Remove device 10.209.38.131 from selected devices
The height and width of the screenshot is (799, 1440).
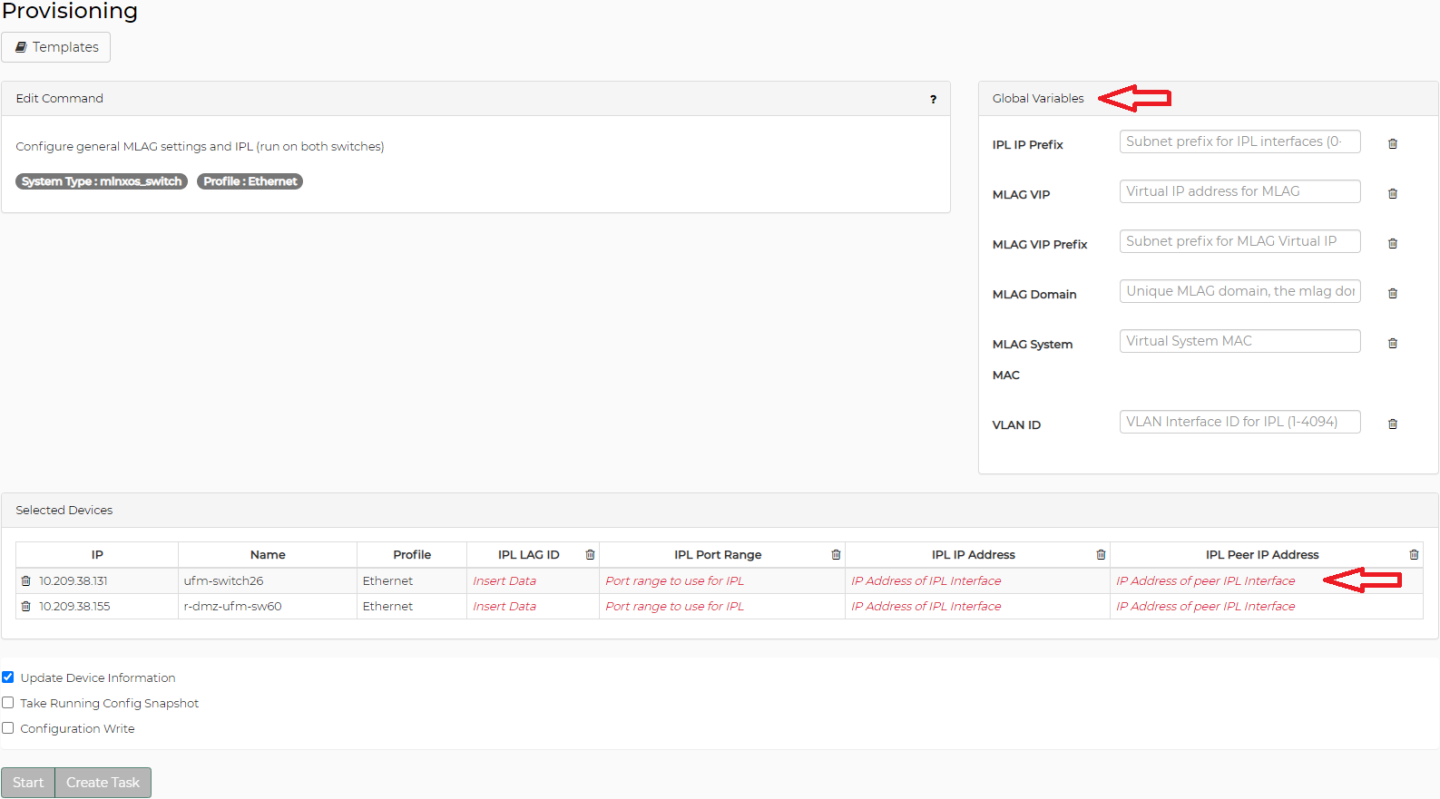coord(26,581)
